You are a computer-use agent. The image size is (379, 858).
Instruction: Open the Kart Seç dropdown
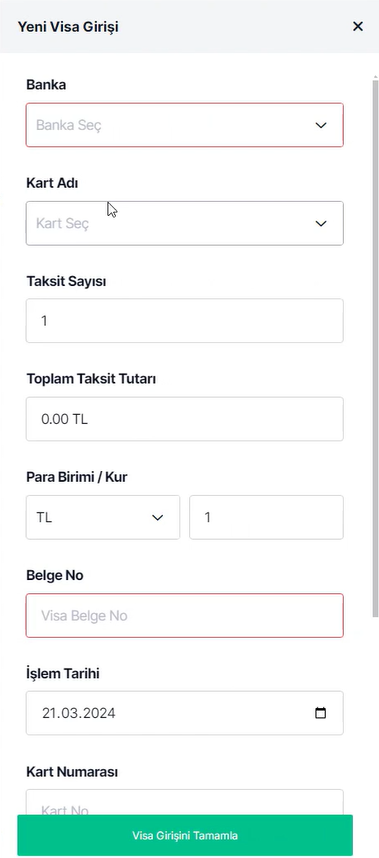(185, 223)
